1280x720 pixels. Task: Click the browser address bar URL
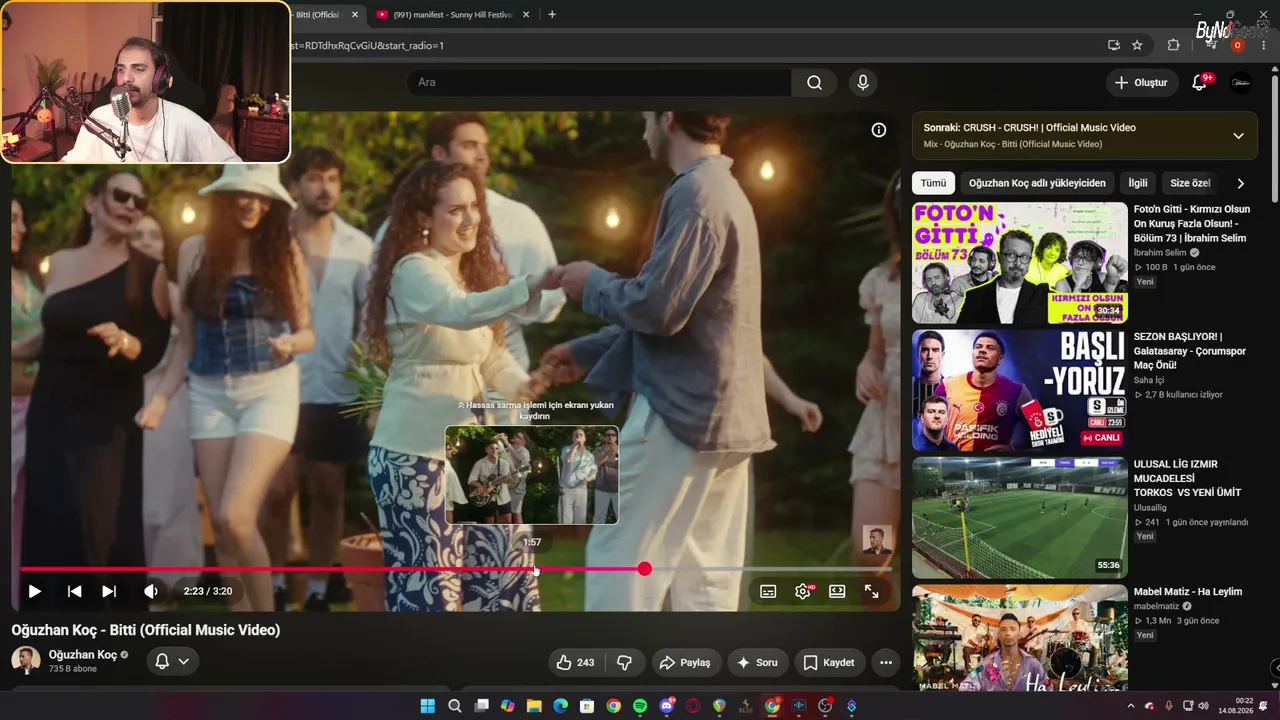[x=368, y=45]
